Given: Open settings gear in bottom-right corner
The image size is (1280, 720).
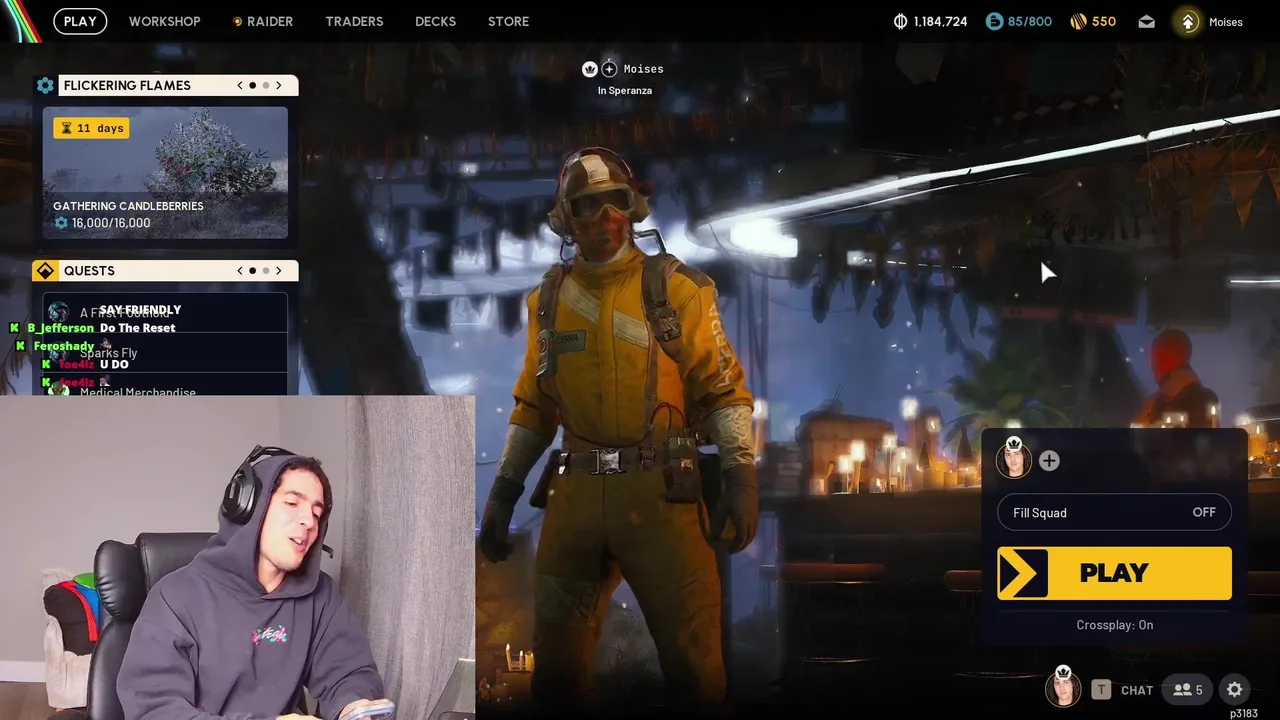Looking at the screenshot, I should tap(1235, 689).
